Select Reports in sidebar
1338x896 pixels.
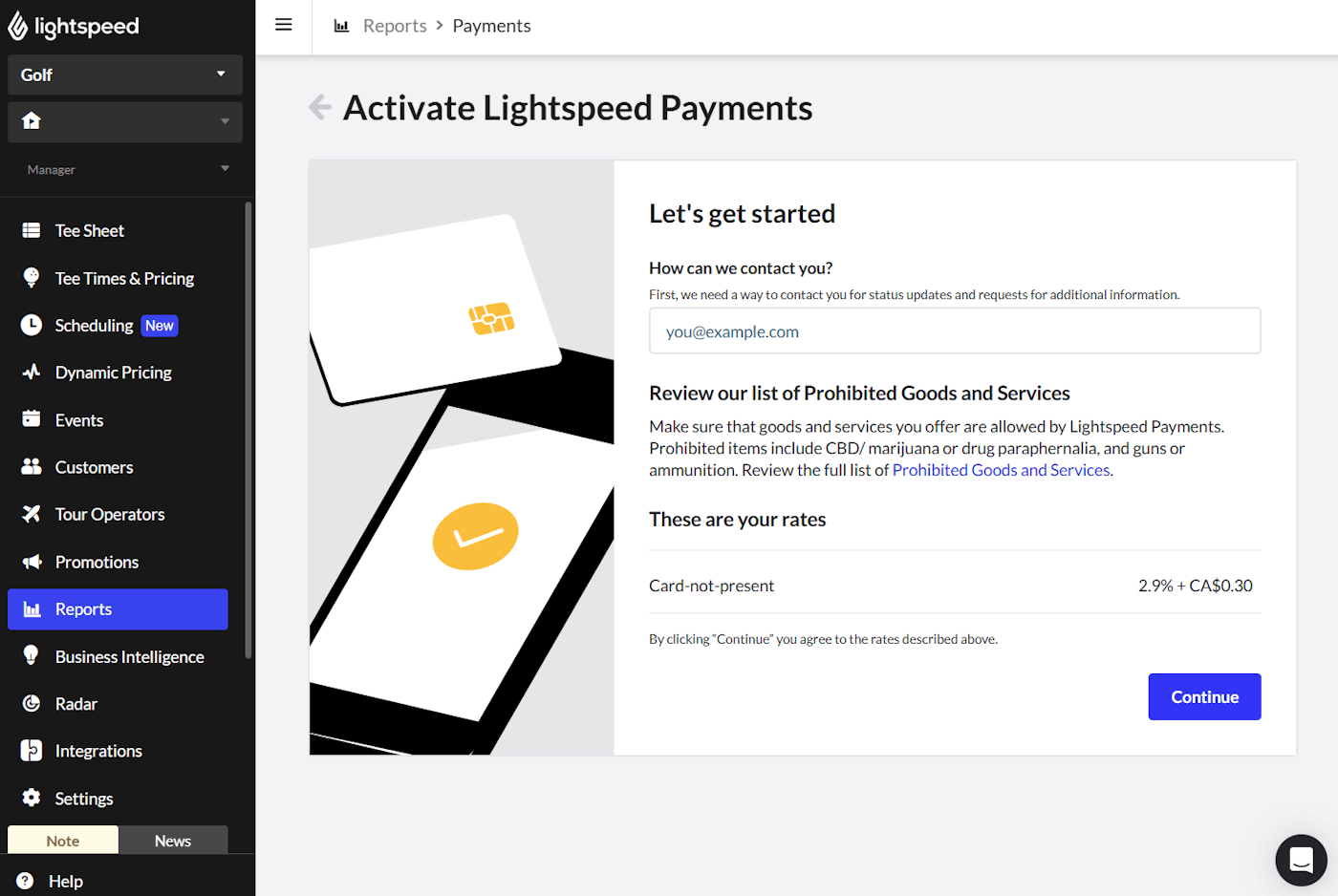coord(118,609)
